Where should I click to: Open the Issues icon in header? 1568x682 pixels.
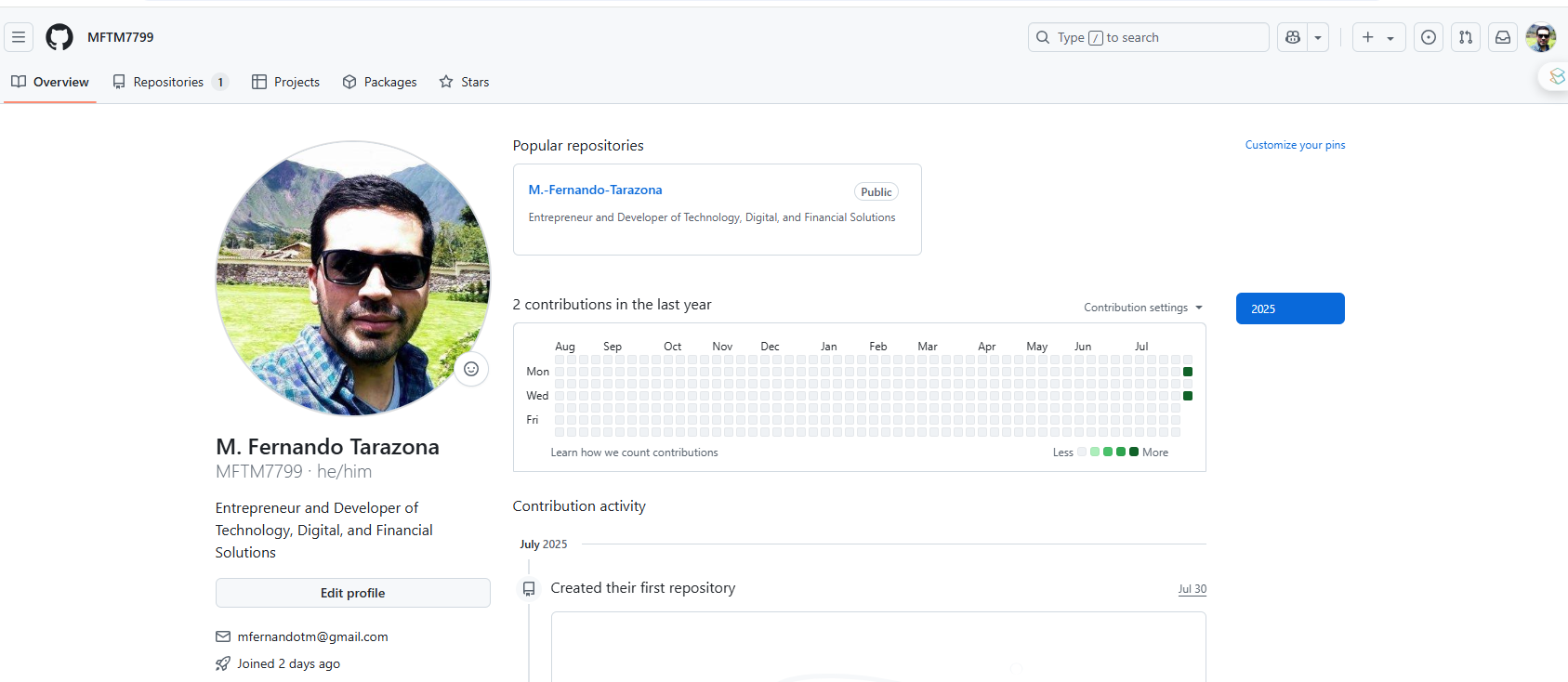coord(1429,37)
